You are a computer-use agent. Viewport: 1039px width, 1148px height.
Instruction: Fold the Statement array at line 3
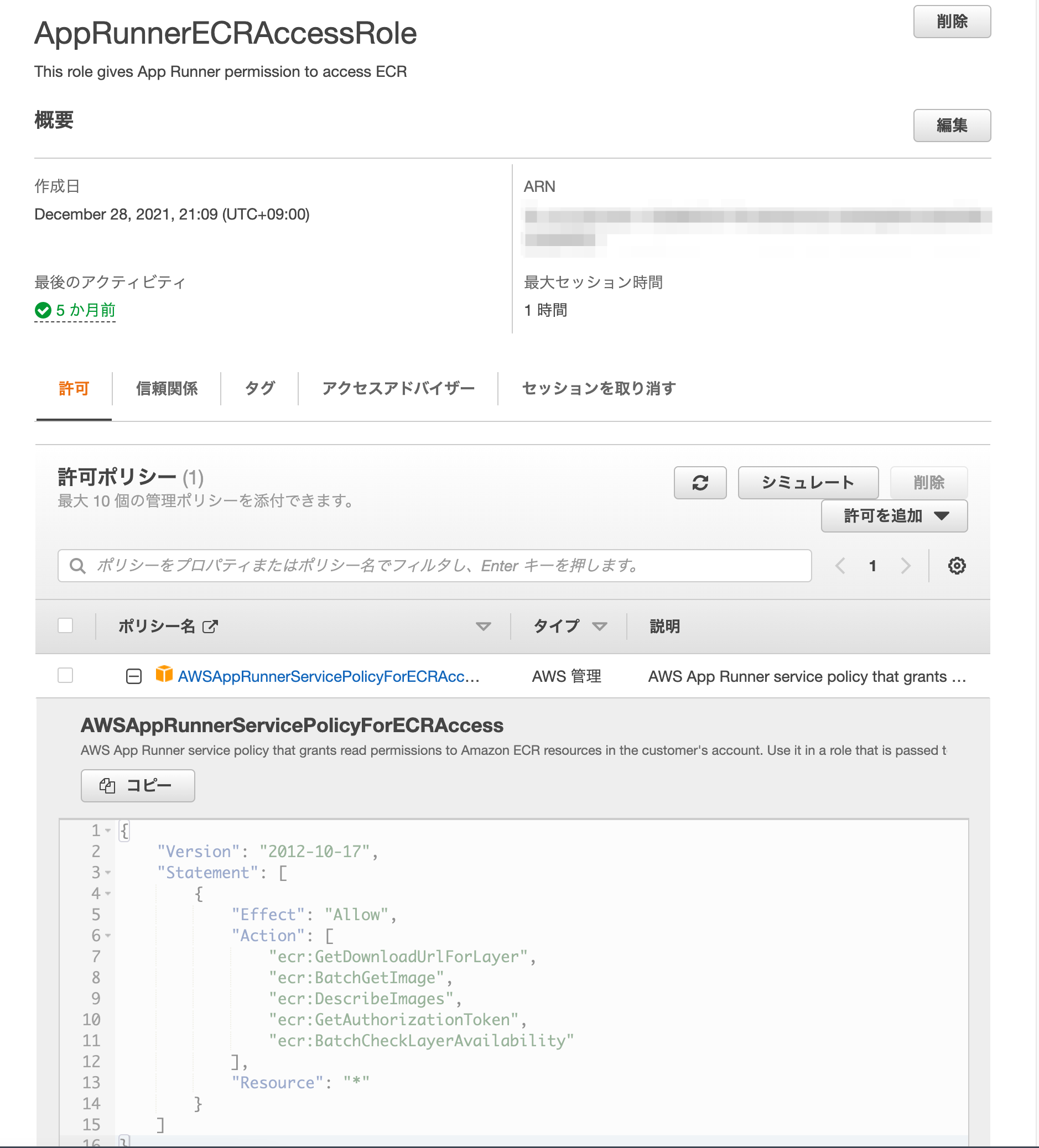pyautogui.click(x=108, y=873)
